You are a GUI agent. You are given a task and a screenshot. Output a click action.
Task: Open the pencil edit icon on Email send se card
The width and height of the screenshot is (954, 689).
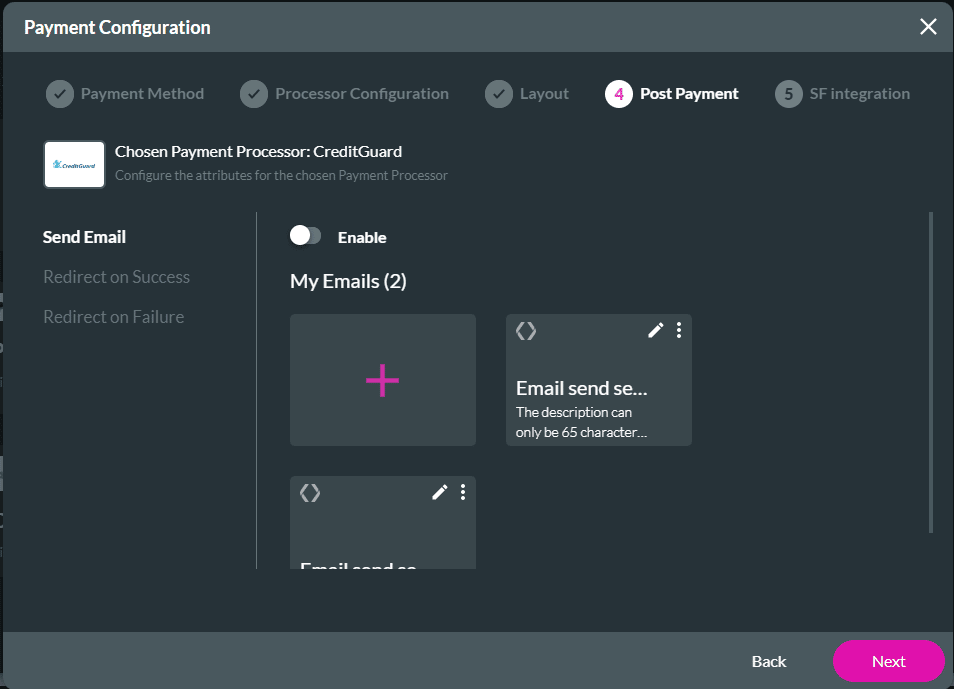656,330
